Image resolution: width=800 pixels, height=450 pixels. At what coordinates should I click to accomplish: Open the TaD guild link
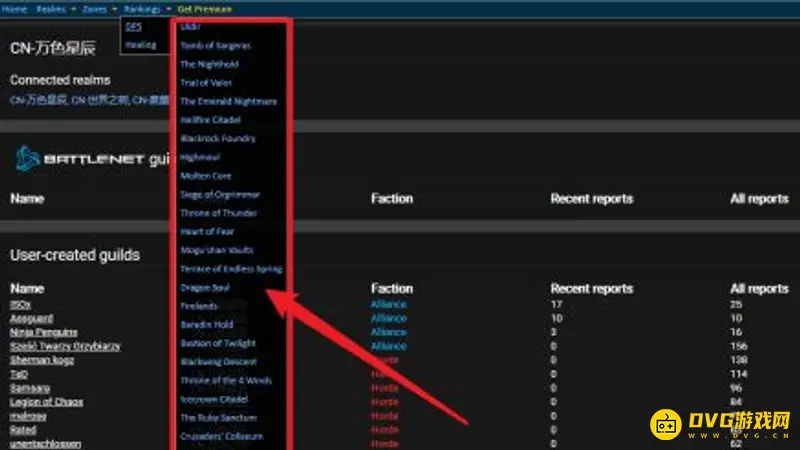[19, 374]
